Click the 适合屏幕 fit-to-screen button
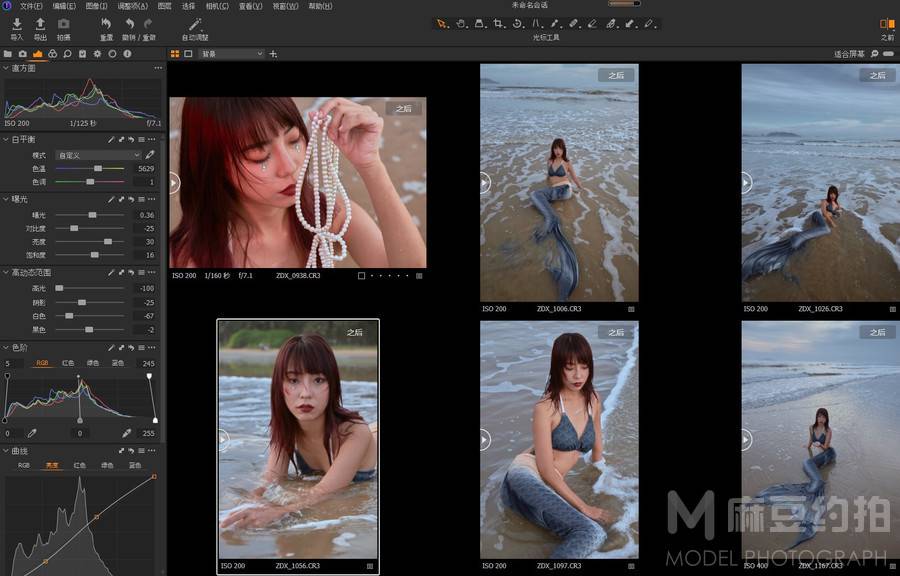 pos(849,54)
